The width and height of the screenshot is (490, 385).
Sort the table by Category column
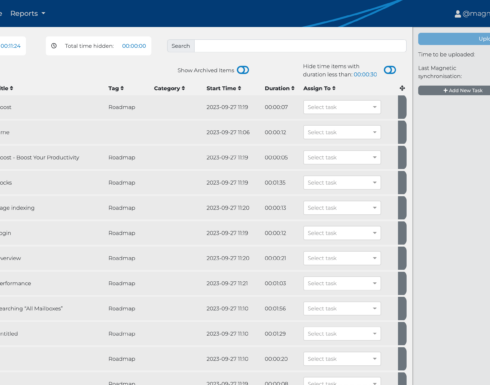click(x=169, y=88)
